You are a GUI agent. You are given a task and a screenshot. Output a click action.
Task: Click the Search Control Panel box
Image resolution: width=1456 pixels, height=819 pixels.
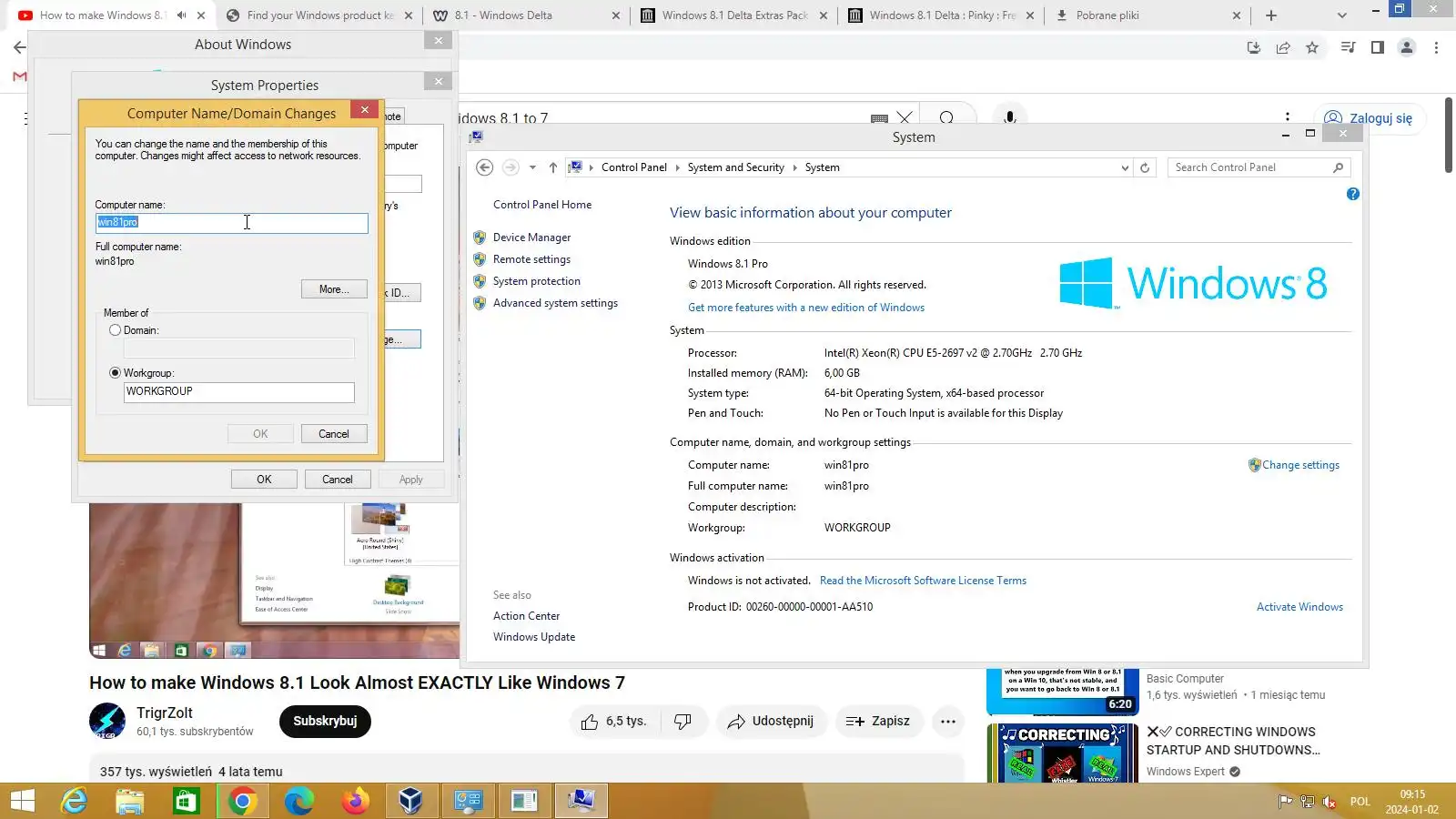click(x=1259, y=167)
